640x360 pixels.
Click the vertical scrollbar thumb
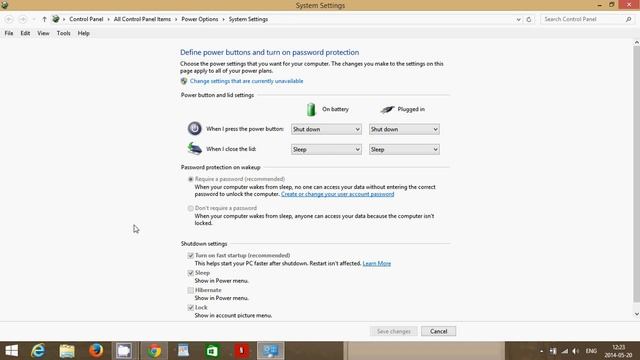[637, 173]
